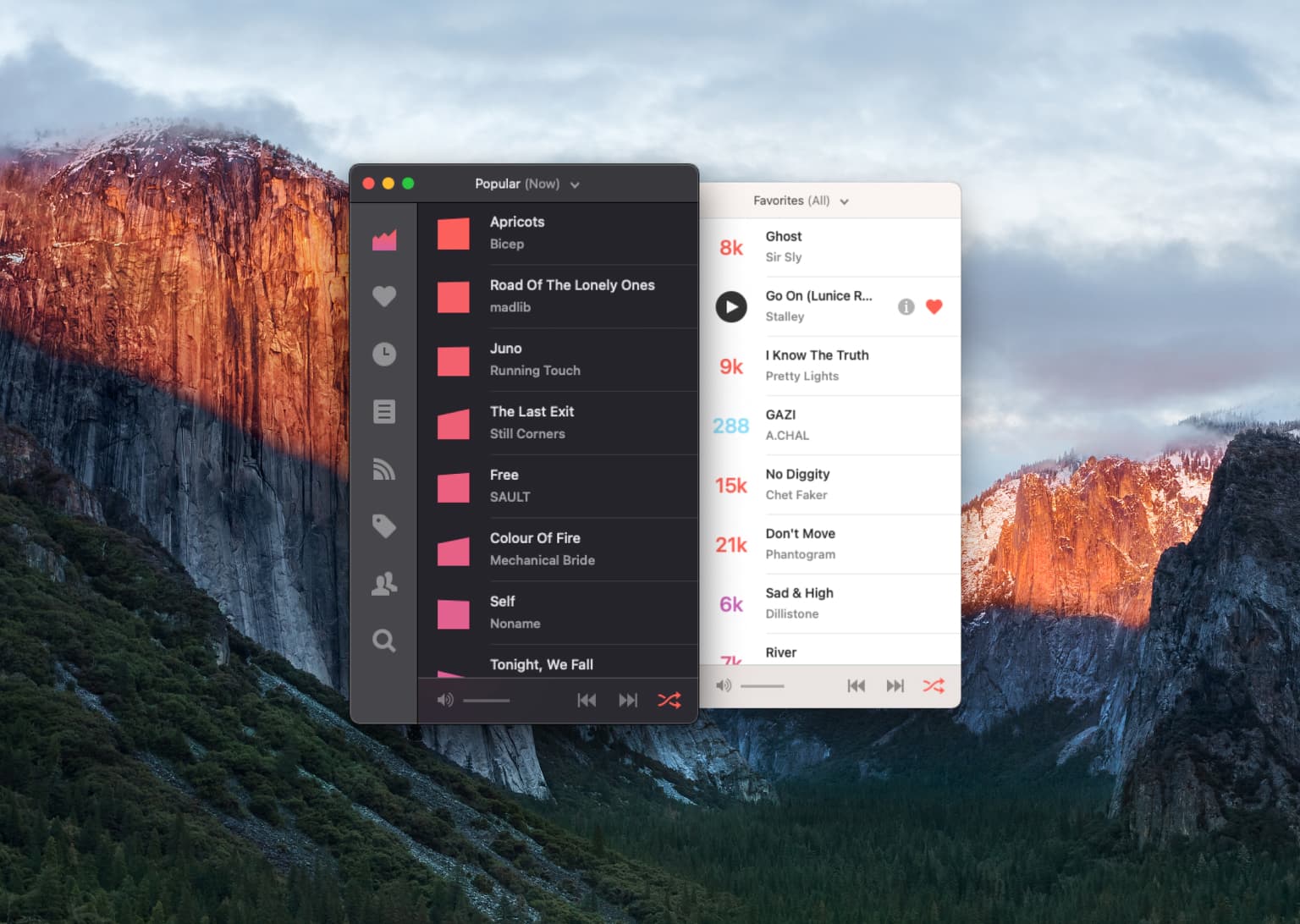Open the Tags sidebar icon
This screenshot has height=924, width=1300.
[384, 526]
